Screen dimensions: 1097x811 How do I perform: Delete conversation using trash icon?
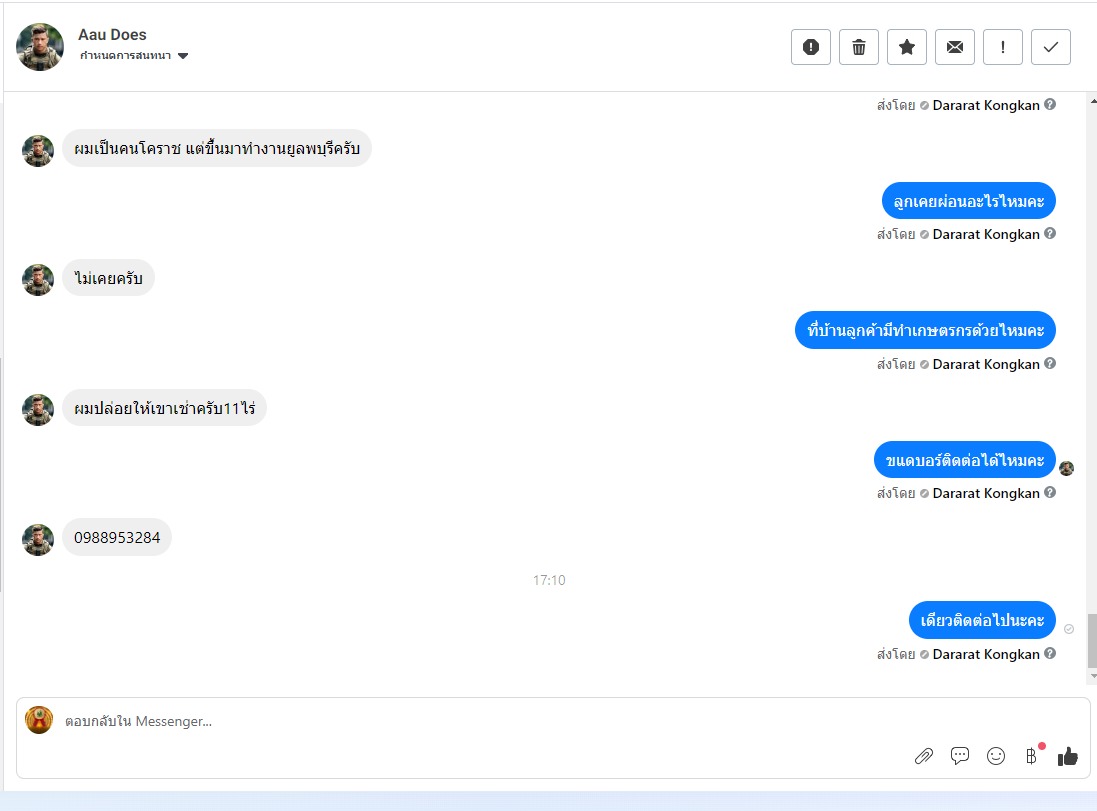click(858, 47)
